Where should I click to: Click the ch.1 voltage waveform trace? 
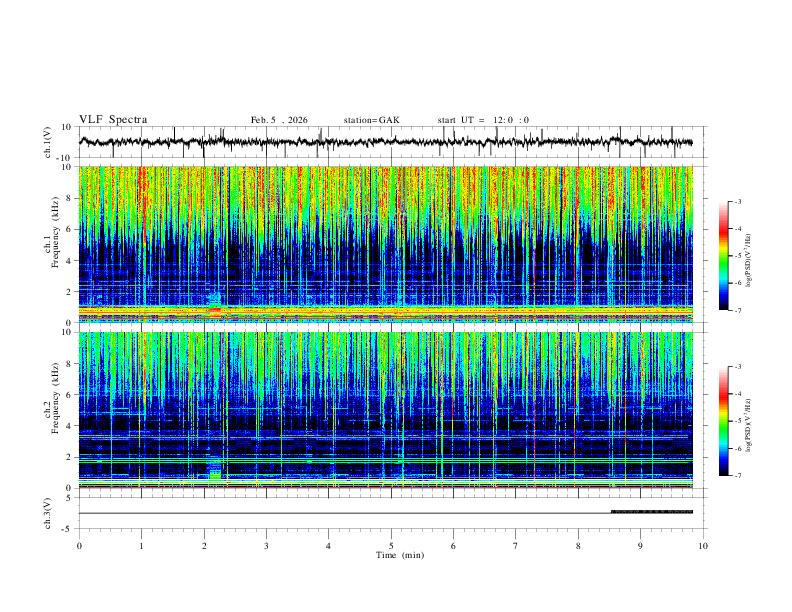(x=386, y=142)
